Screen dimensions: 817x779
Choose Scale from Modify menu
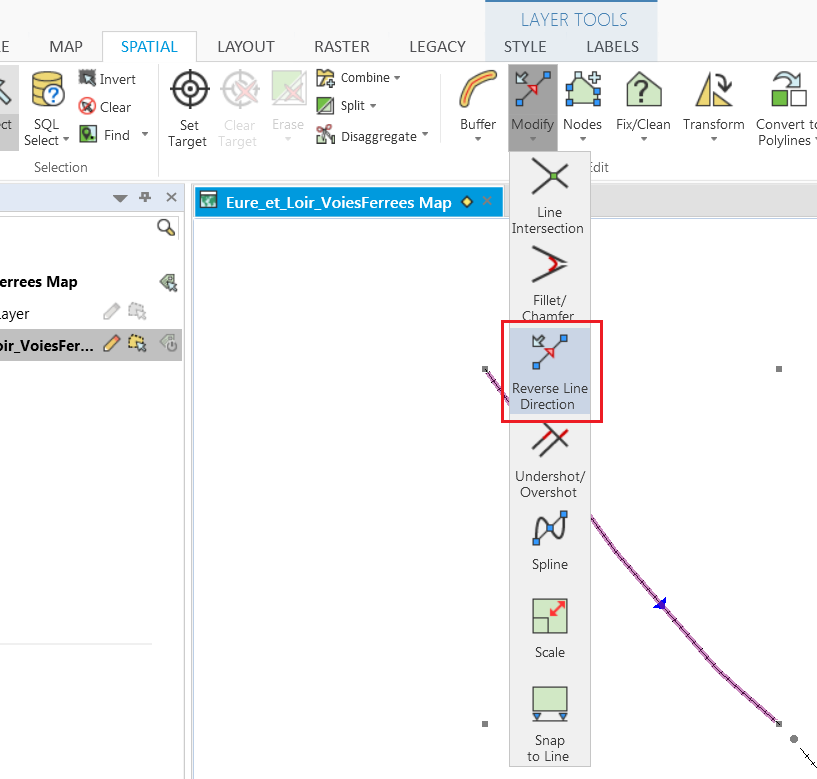pyautogui.click(x=549, y=629)
